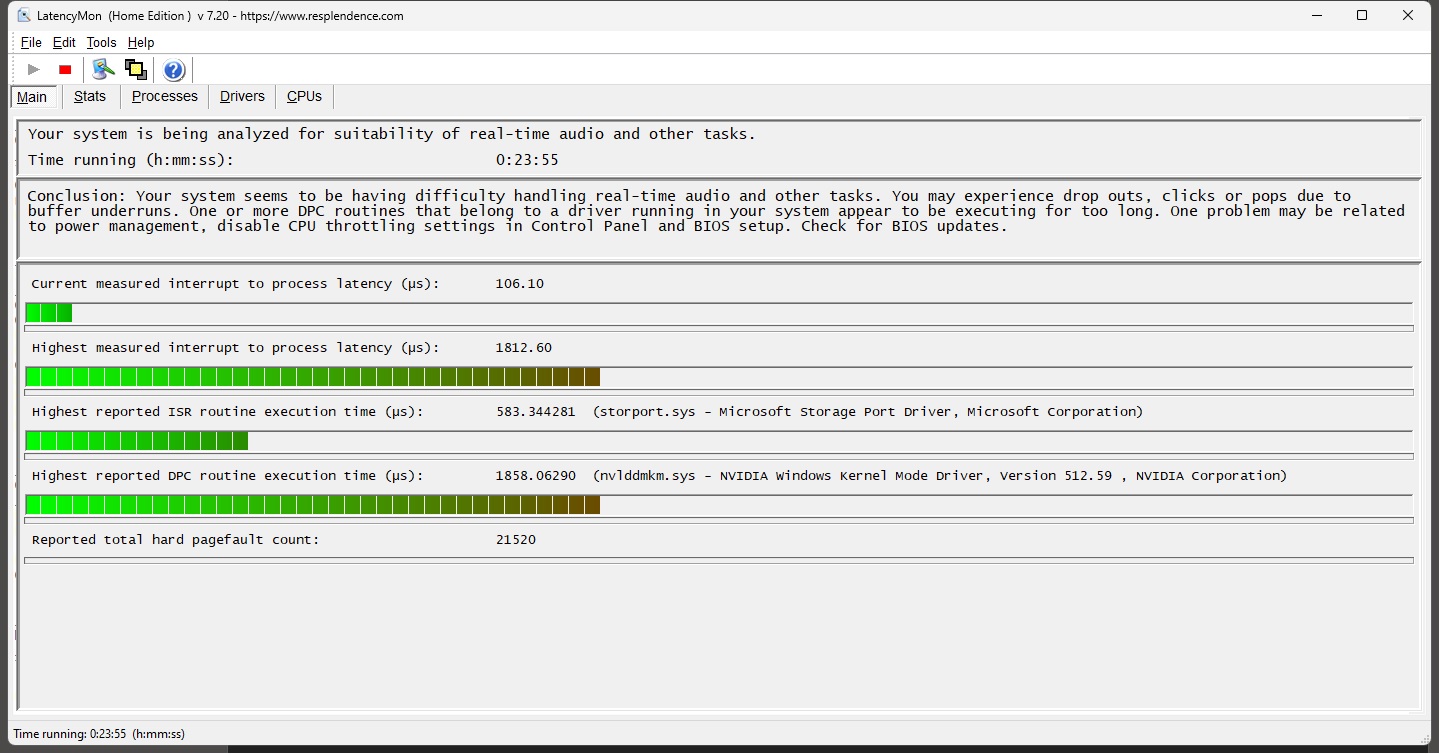This screenshot has width=1440, height=754.
Task: Switch to the Drivers tab
Action: (242, 96)
